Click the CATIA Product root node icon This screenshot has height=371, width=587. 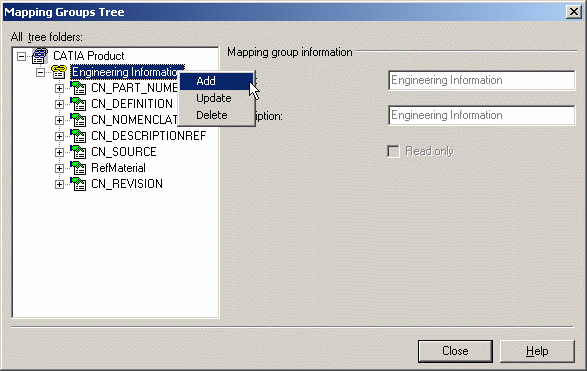40,56
